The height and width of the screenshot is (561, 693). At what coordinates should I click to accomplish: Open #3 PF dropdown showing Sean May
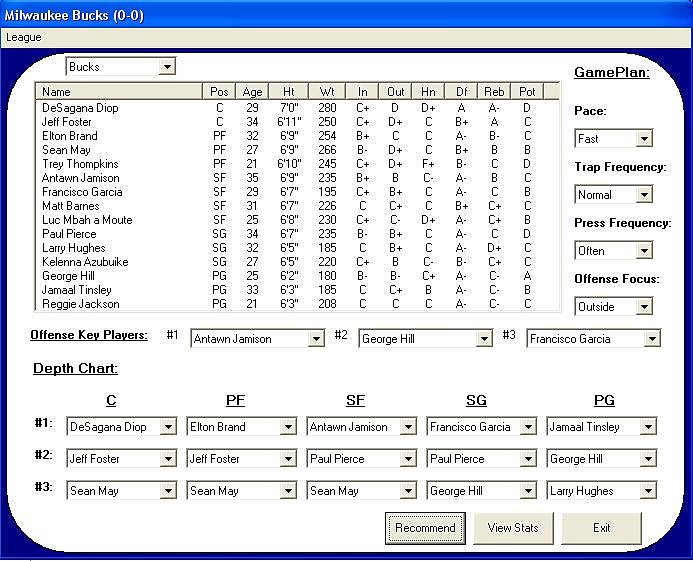(241, 490)
